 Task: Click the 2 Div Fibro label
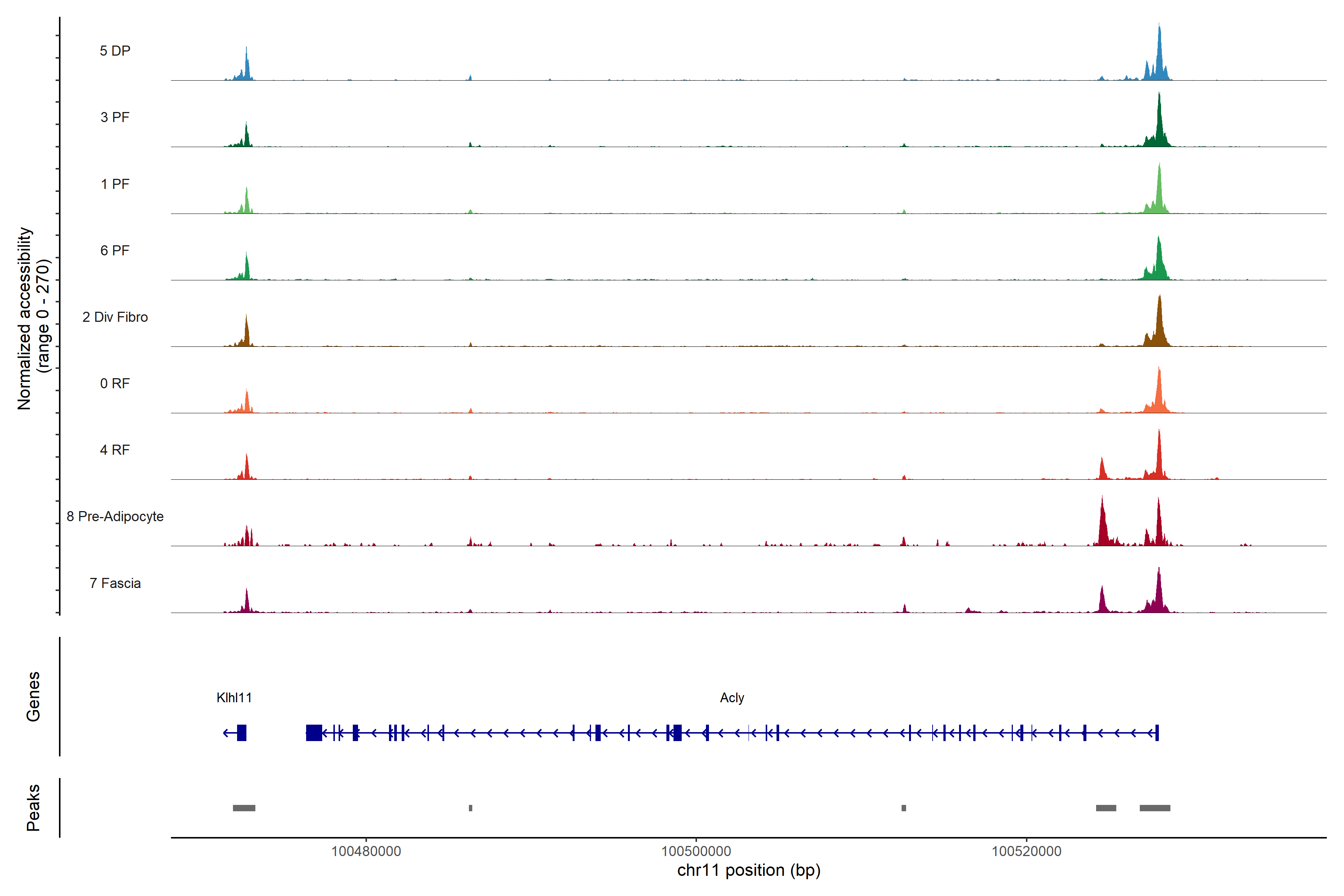pos(115,317)
